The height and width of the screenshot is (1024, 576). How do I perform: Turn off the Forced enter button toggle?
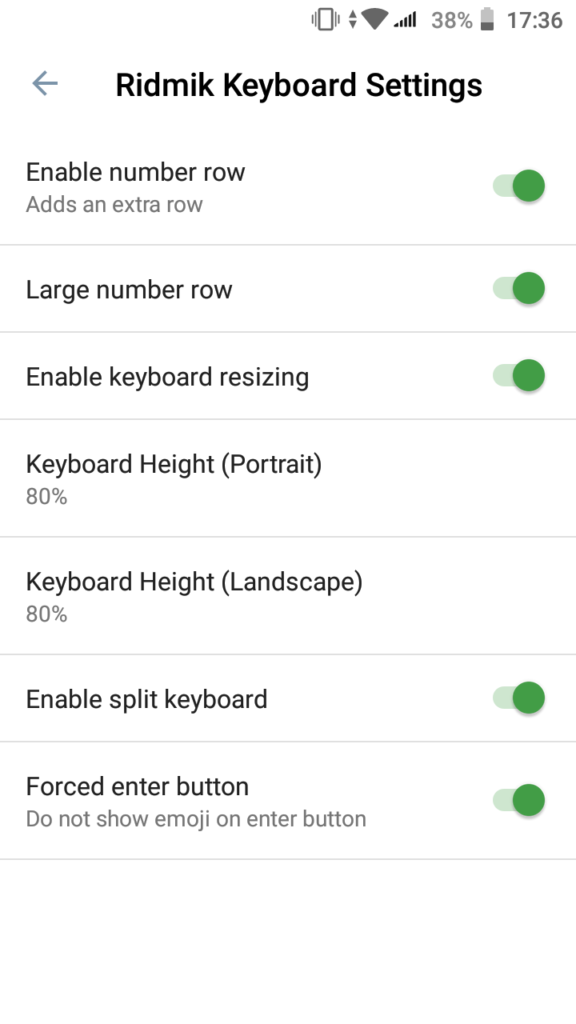click(x=519, y=800)
